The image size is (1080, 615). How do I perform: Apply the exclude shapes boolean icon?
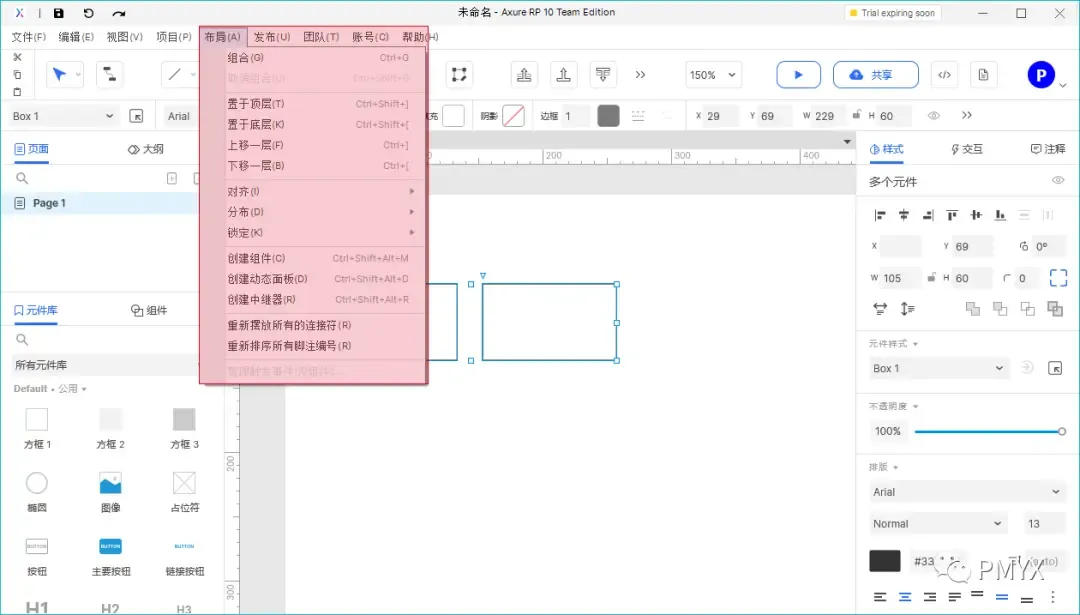[1055, 309]
